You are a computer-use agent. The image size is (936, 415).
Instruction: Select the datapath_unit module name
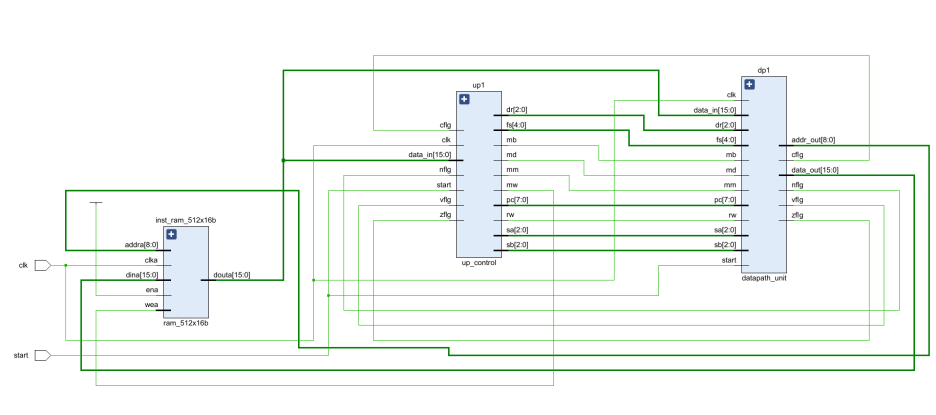[764, 278]
